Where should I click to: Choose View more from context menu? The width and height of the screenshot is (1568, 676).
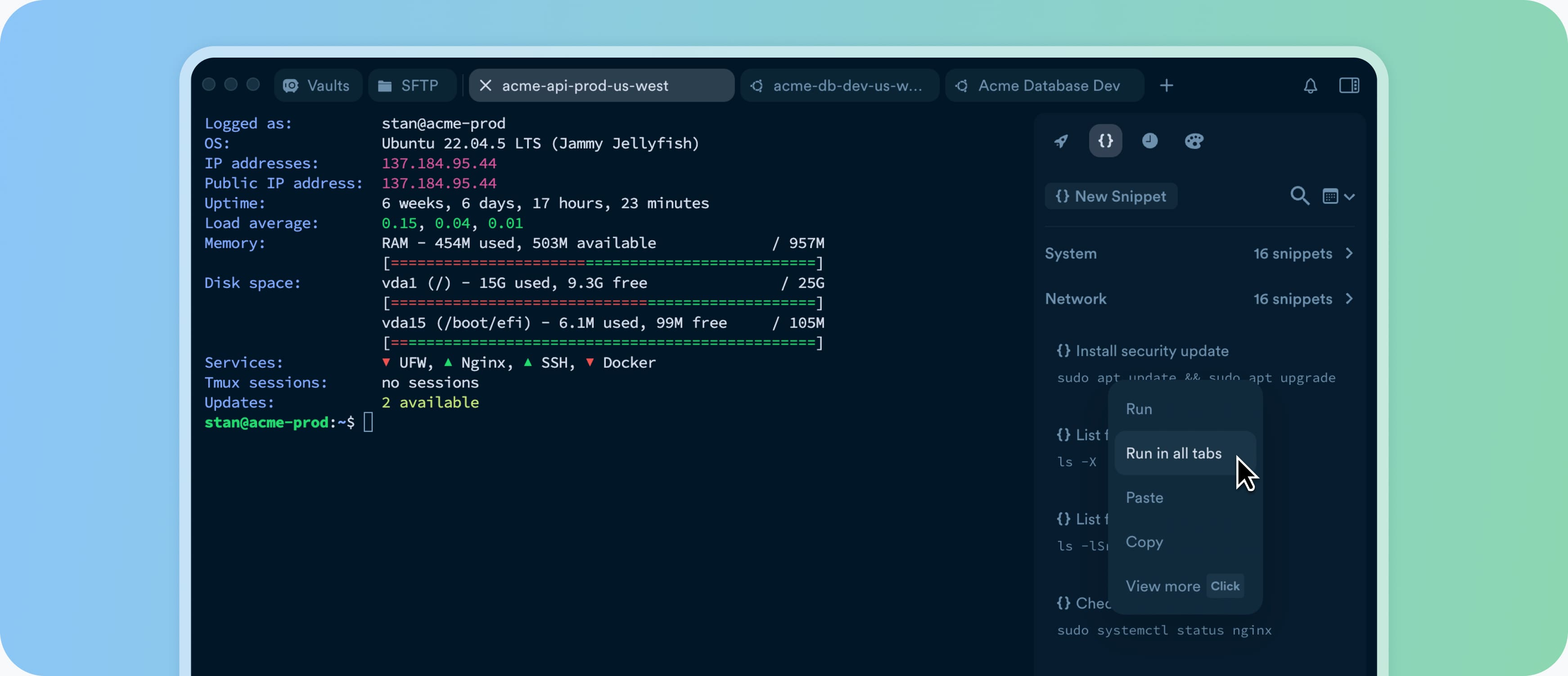pos(1185,586)
